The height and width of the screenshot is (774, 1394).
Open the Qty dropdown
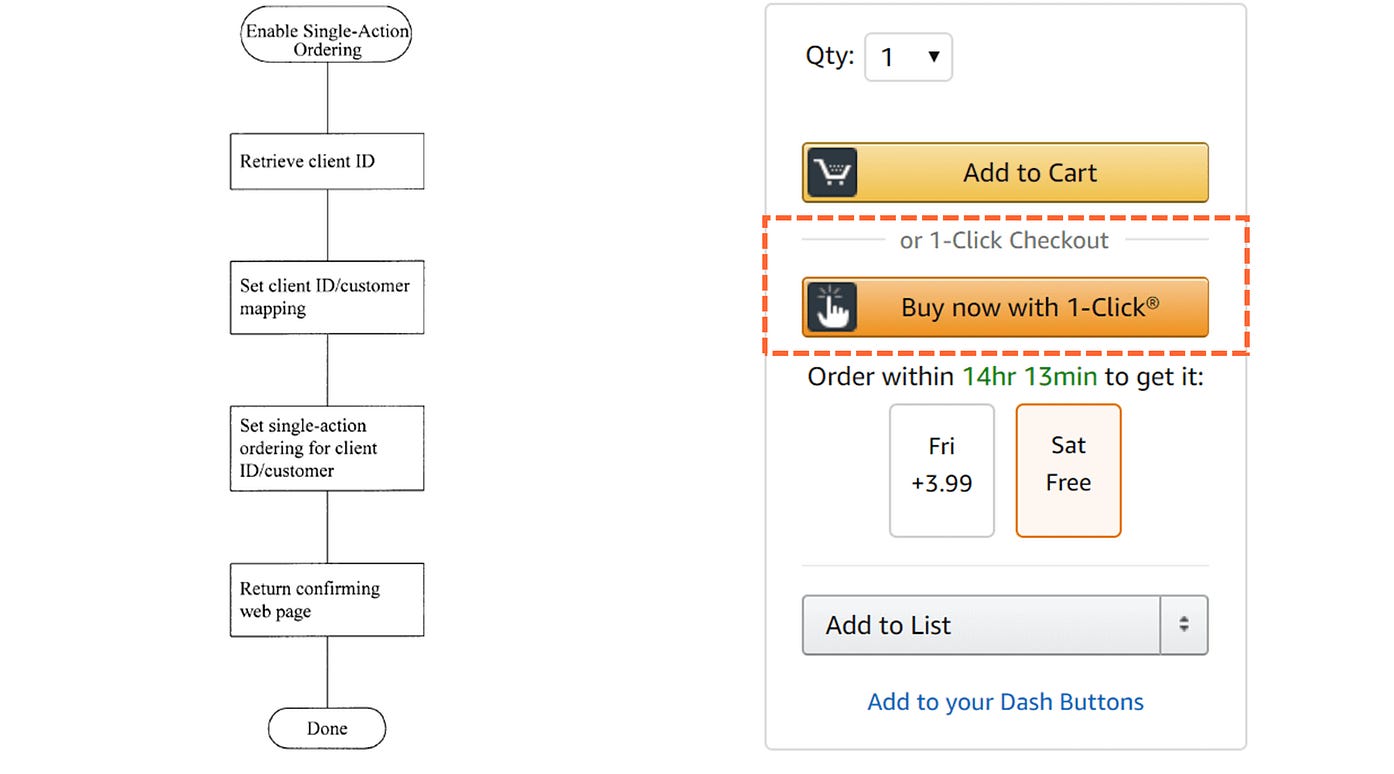[908, 57]
